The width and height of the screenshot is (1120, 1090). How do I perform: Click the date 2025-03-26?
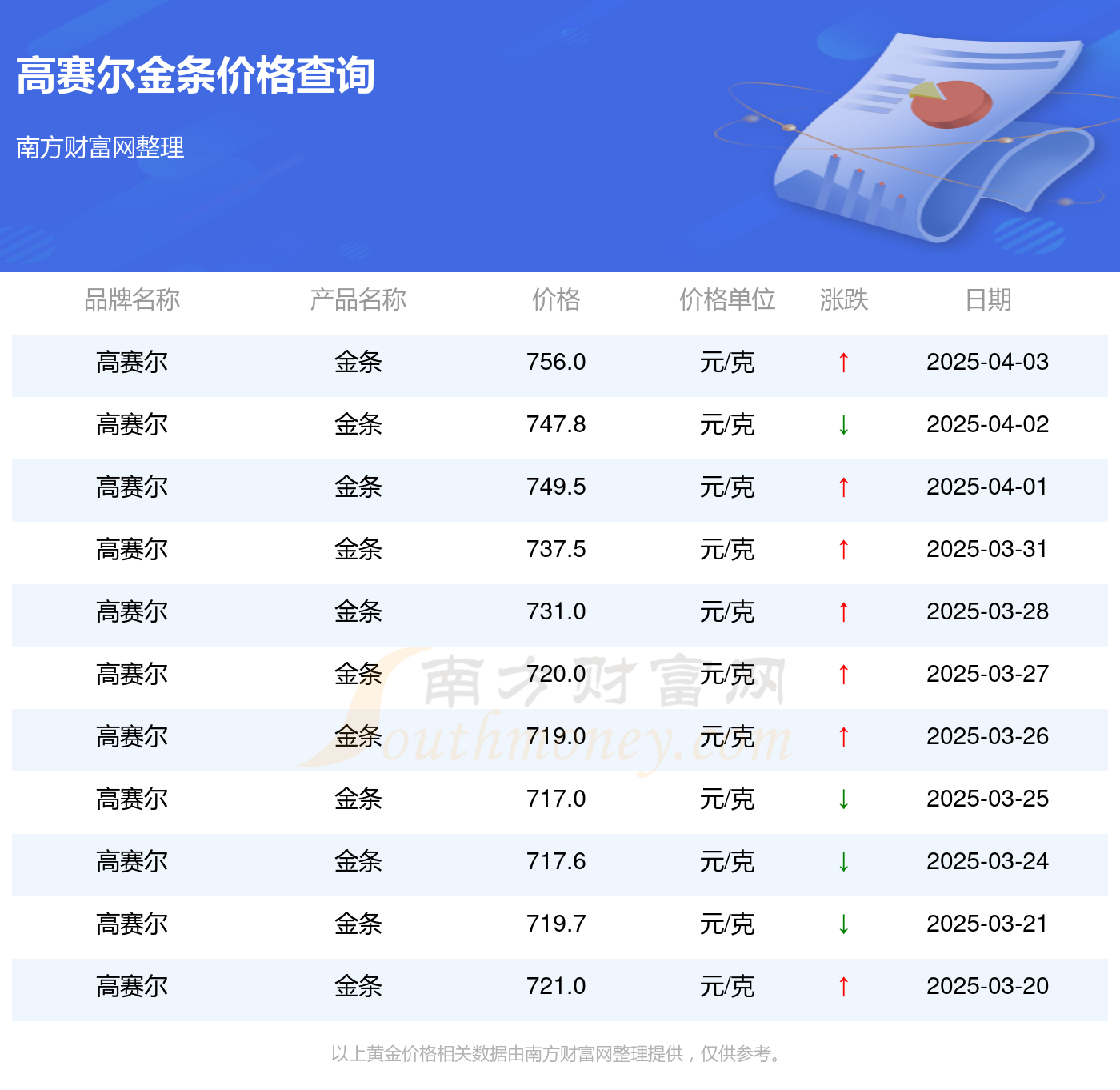(988, 736)
